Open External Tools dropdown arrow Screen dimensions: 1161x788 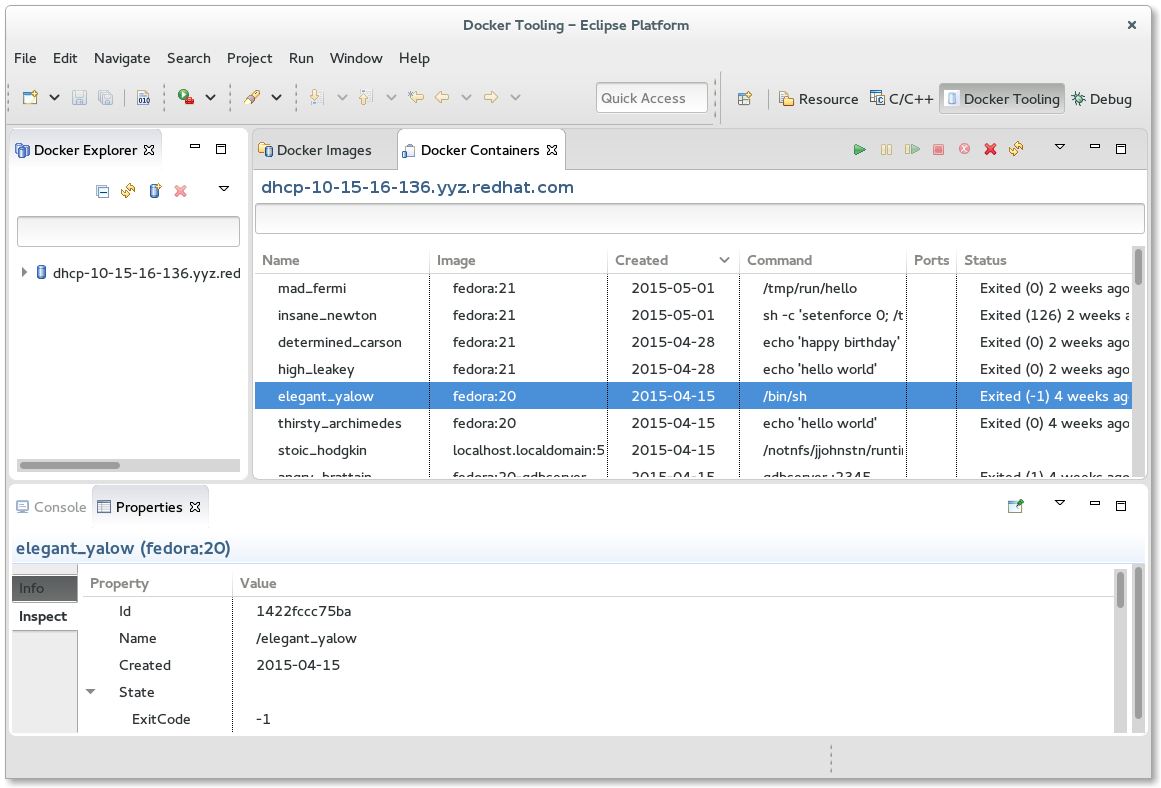pyautogui.click(x=276, y=97)
